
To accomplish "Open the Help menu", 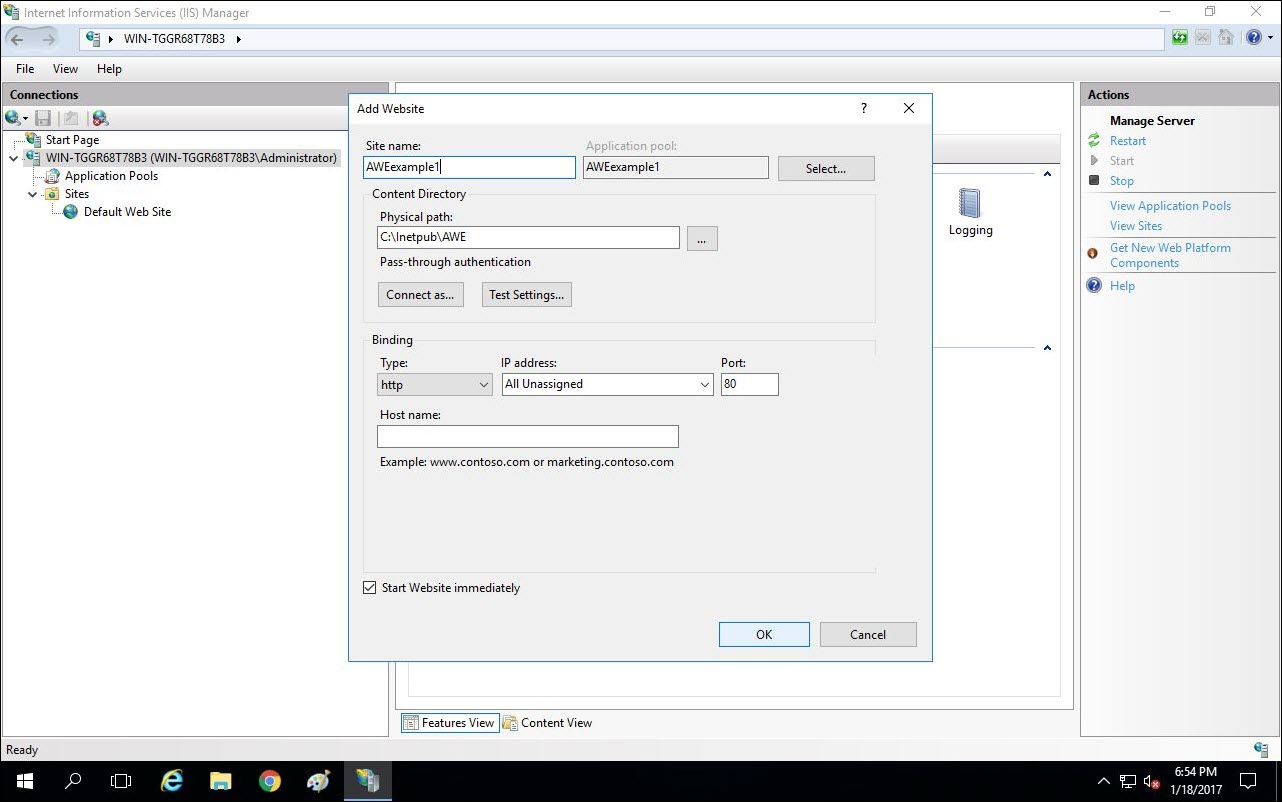I will (x=109, y=69).
